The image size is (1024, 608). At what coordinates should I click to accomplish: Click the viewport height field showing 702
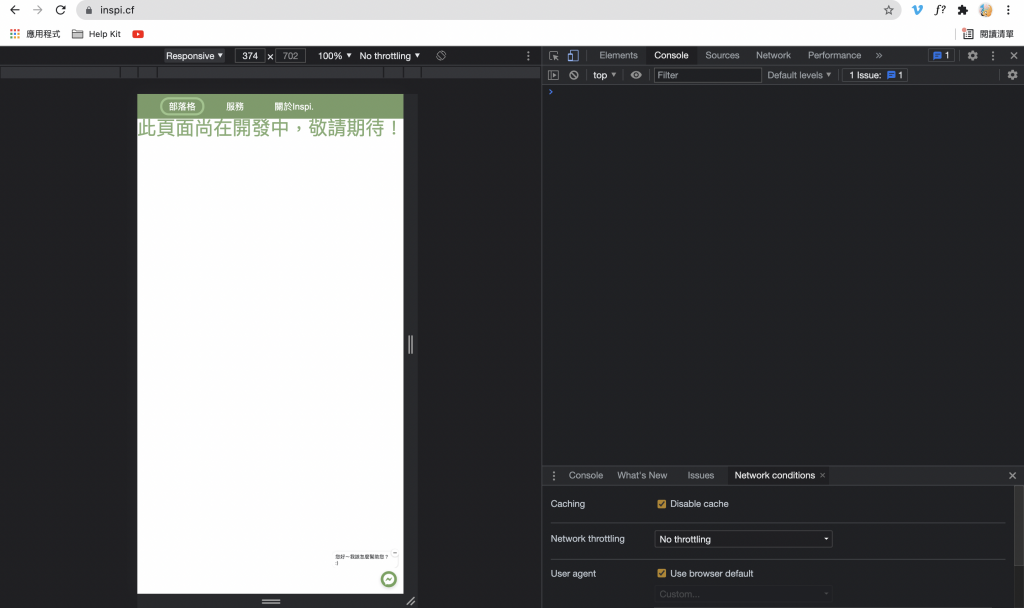[x=291, y=56]
